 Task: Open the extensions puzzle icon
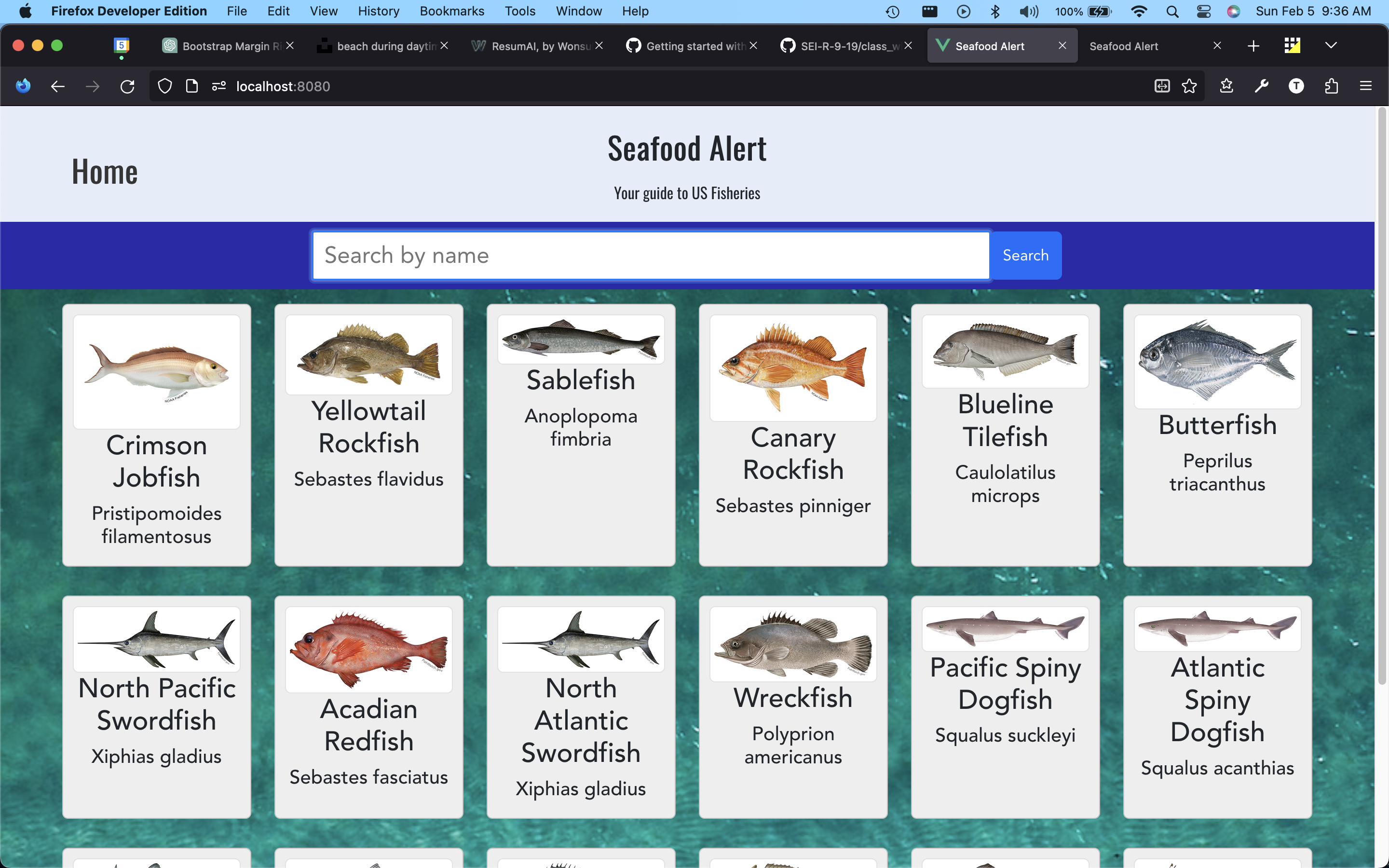tap(1331, 86)
